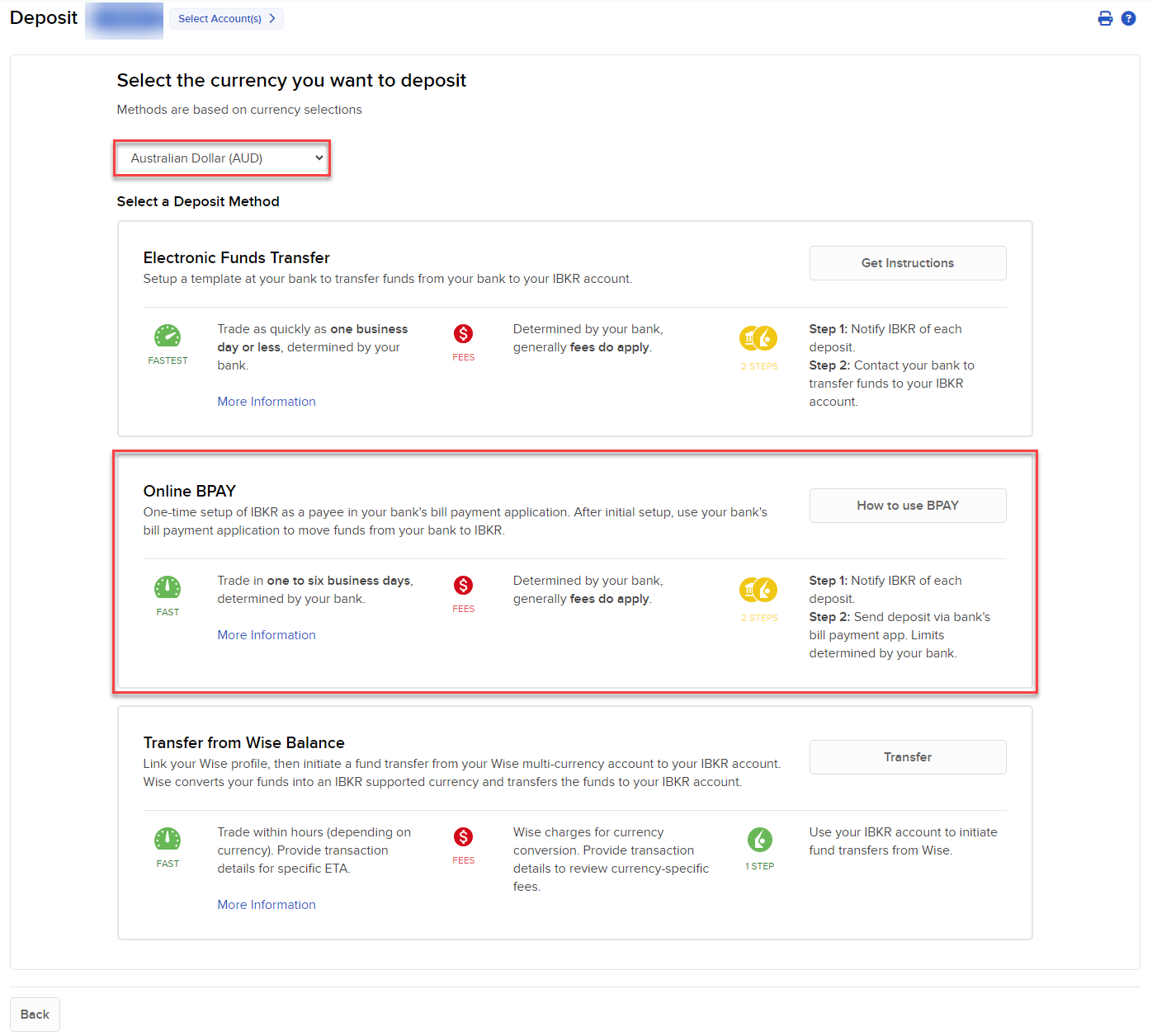The image size is (1152, 1036).
Task: Switch to the blurred account tab next to Deposit
Action: click(124, 20)
